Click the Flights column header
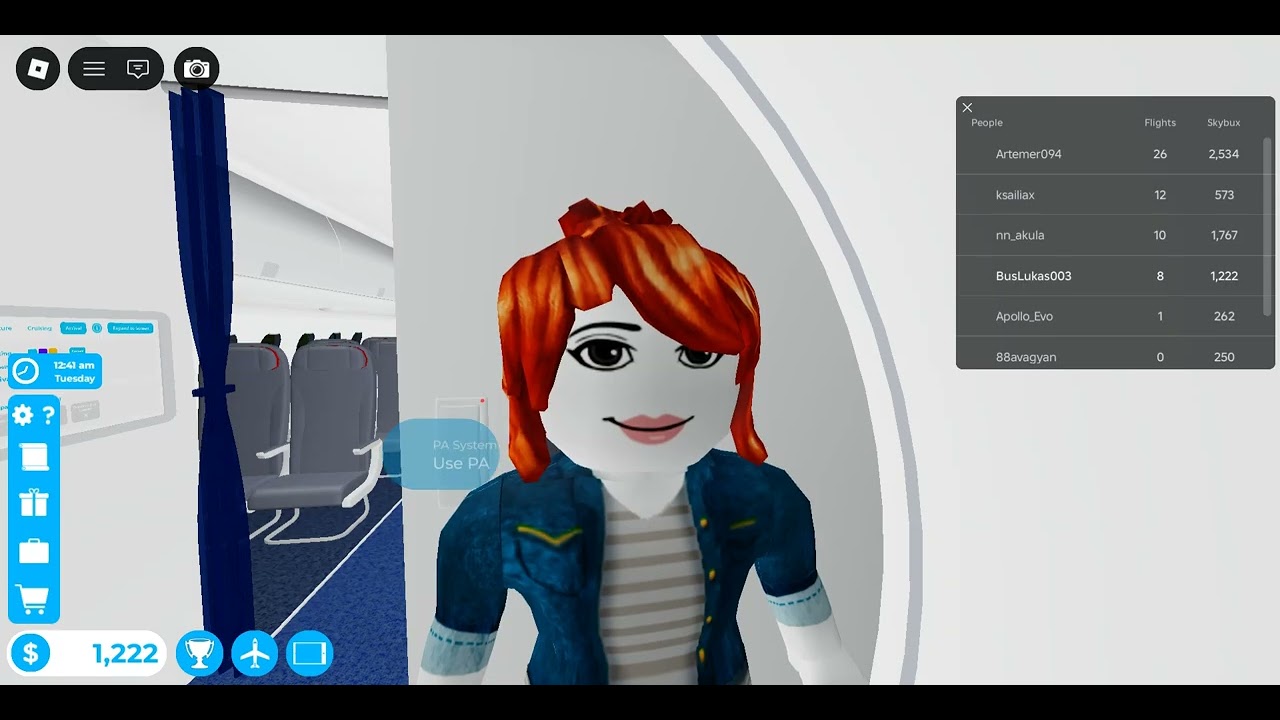Screen dimensions: 1280x720 coord(1160,123)
